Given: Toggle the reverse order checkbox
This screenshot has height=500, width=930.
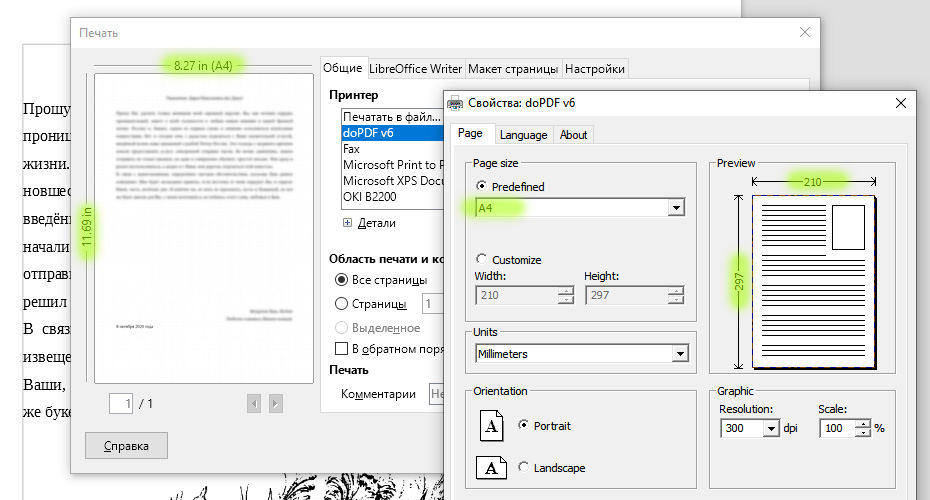Looking at the screenshot, I should click(342, 349).
